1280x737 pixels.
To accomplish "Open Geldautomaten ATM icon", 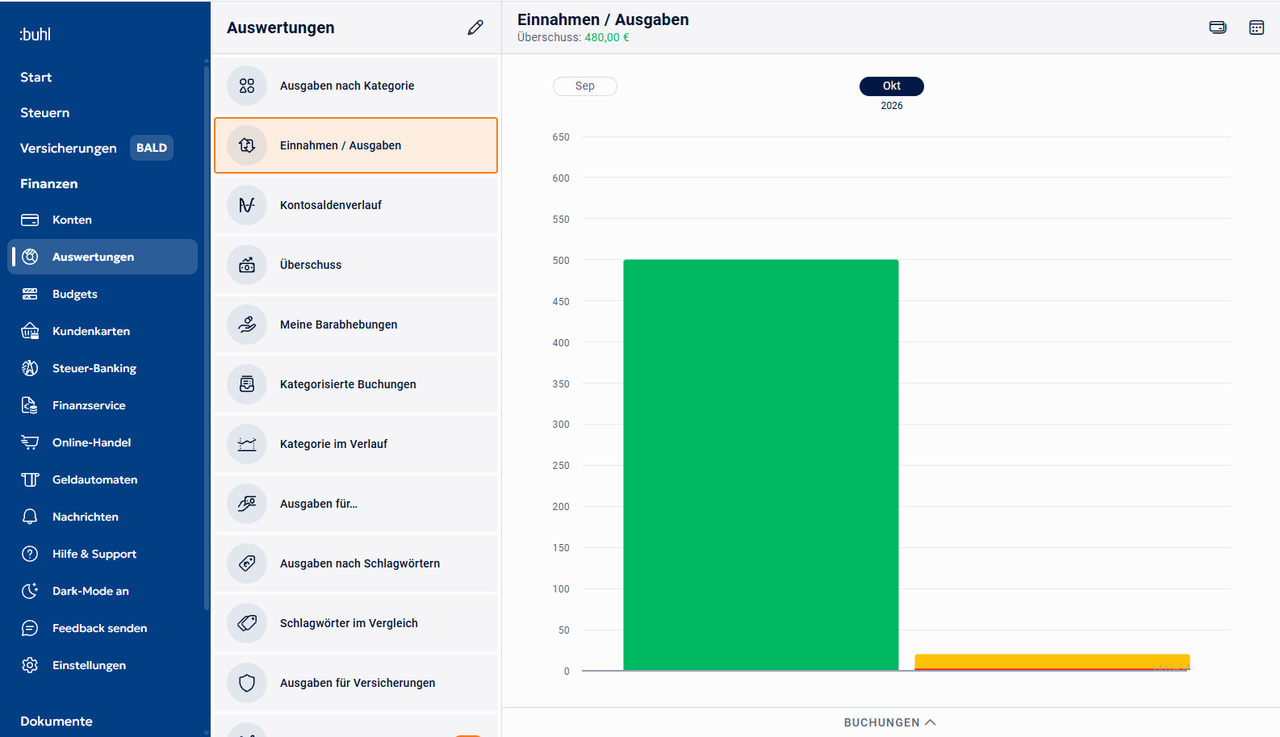I will [30, 480].
